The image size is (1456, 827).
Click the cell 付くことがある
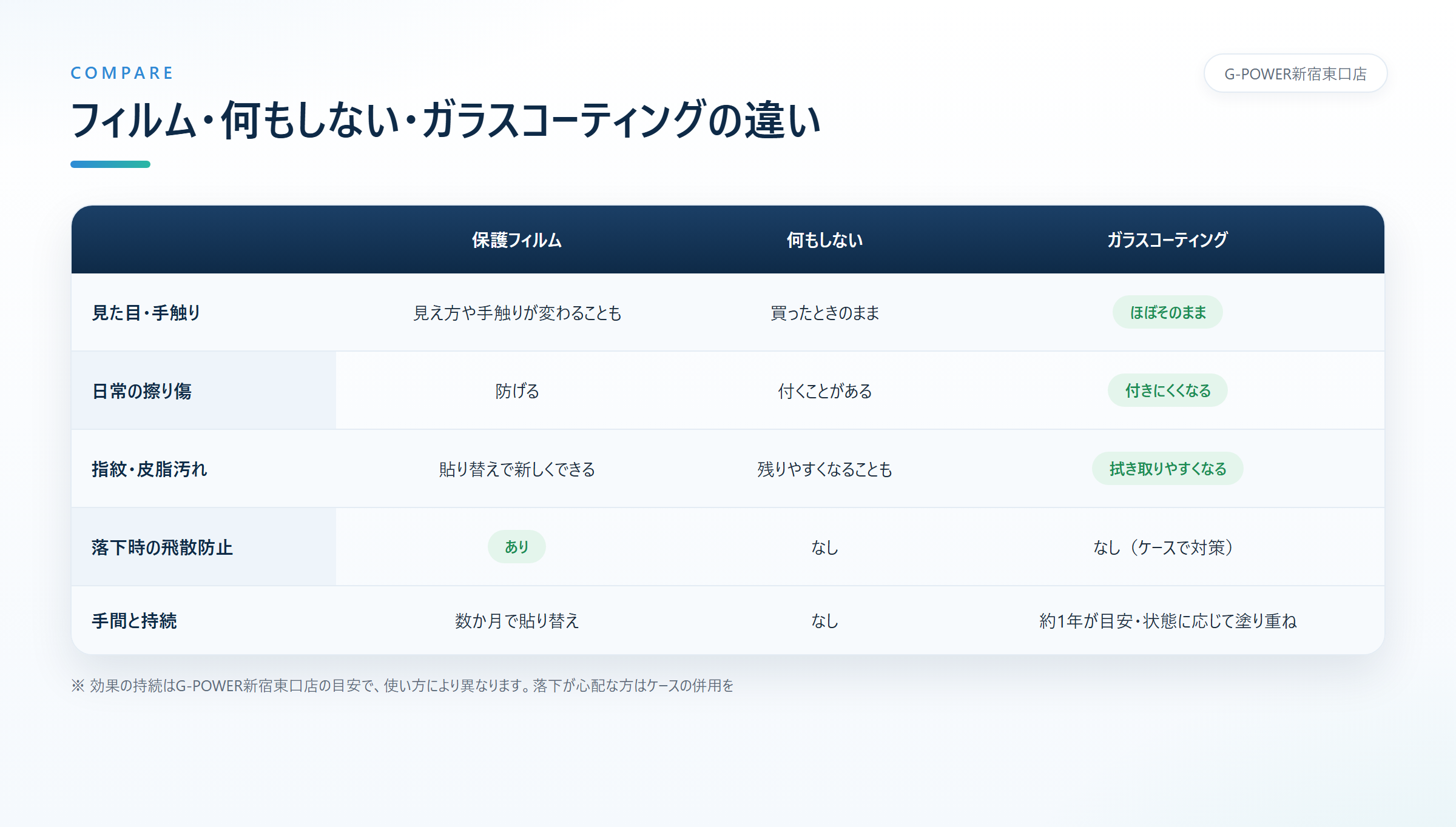(824, 391)
